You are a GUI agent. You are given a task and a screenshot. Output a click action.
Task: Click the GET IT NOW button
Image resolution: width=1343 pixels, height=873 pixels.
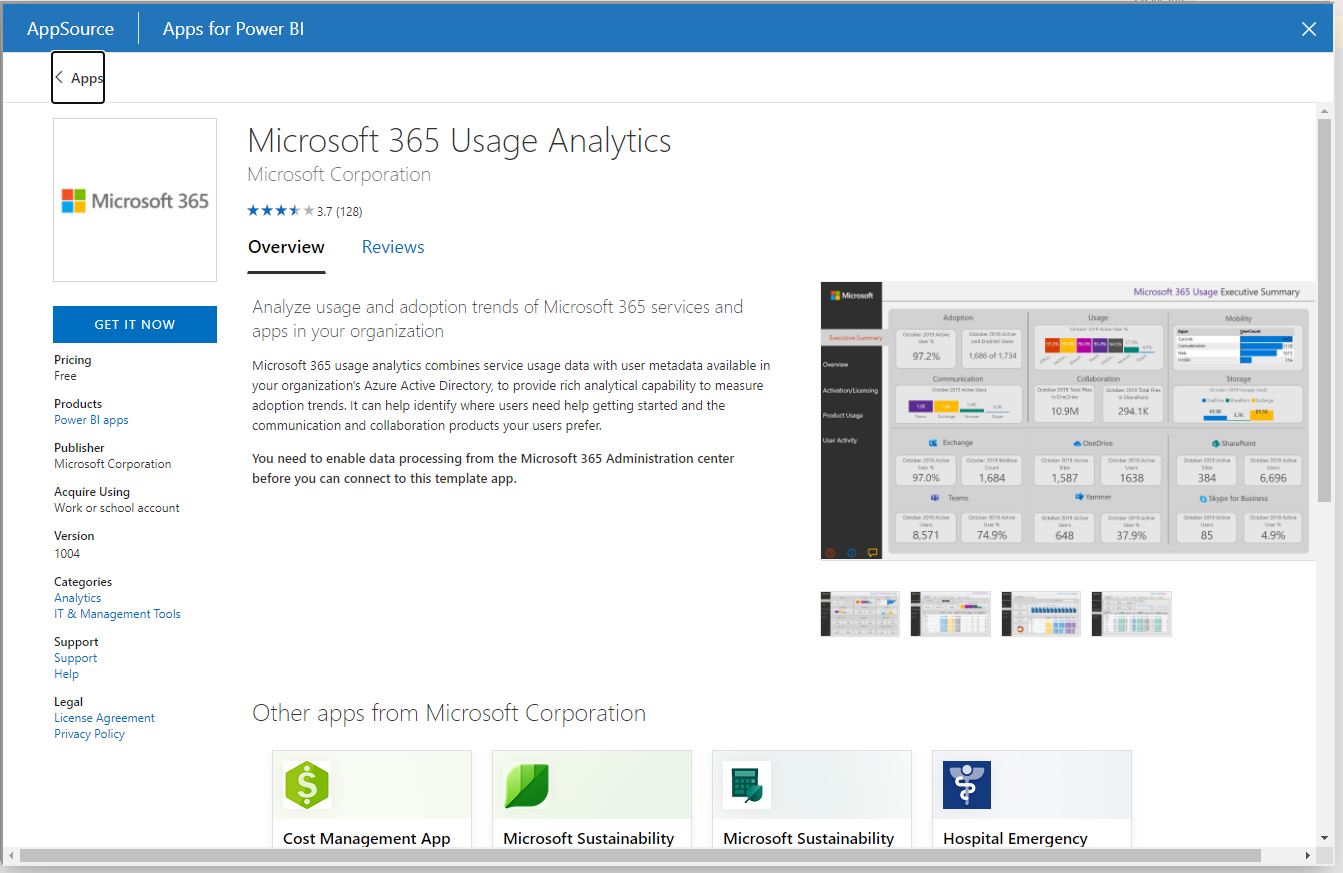(135, 324)
